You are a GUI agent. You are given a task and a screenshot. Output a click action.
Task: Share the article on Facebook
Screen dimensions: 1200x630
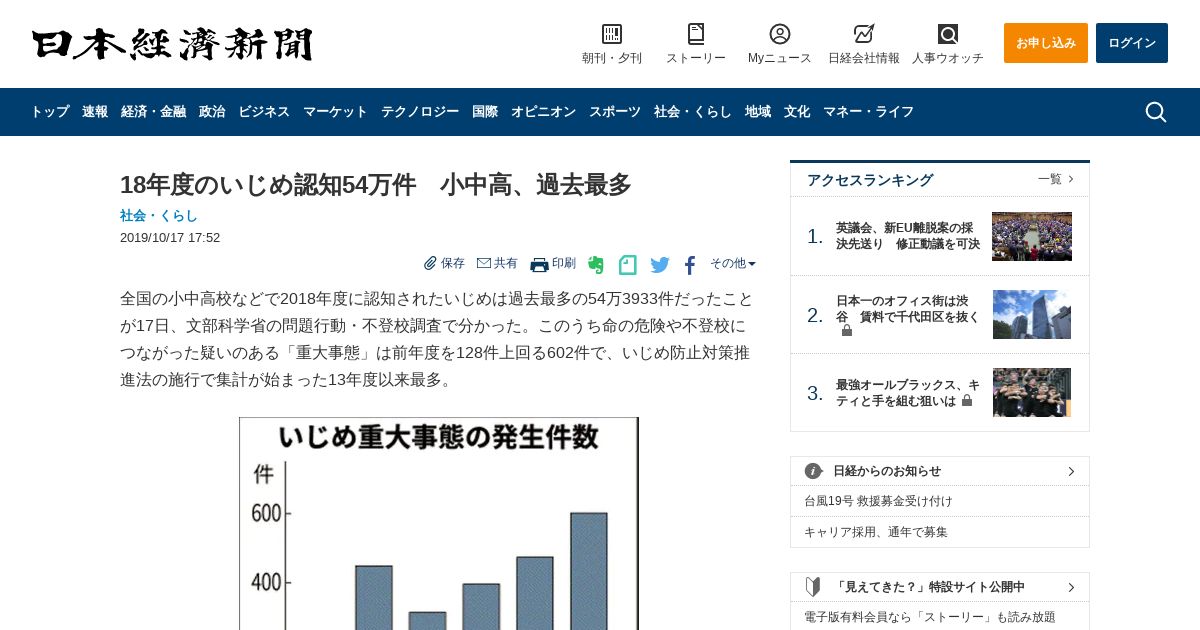pos(690,265)
